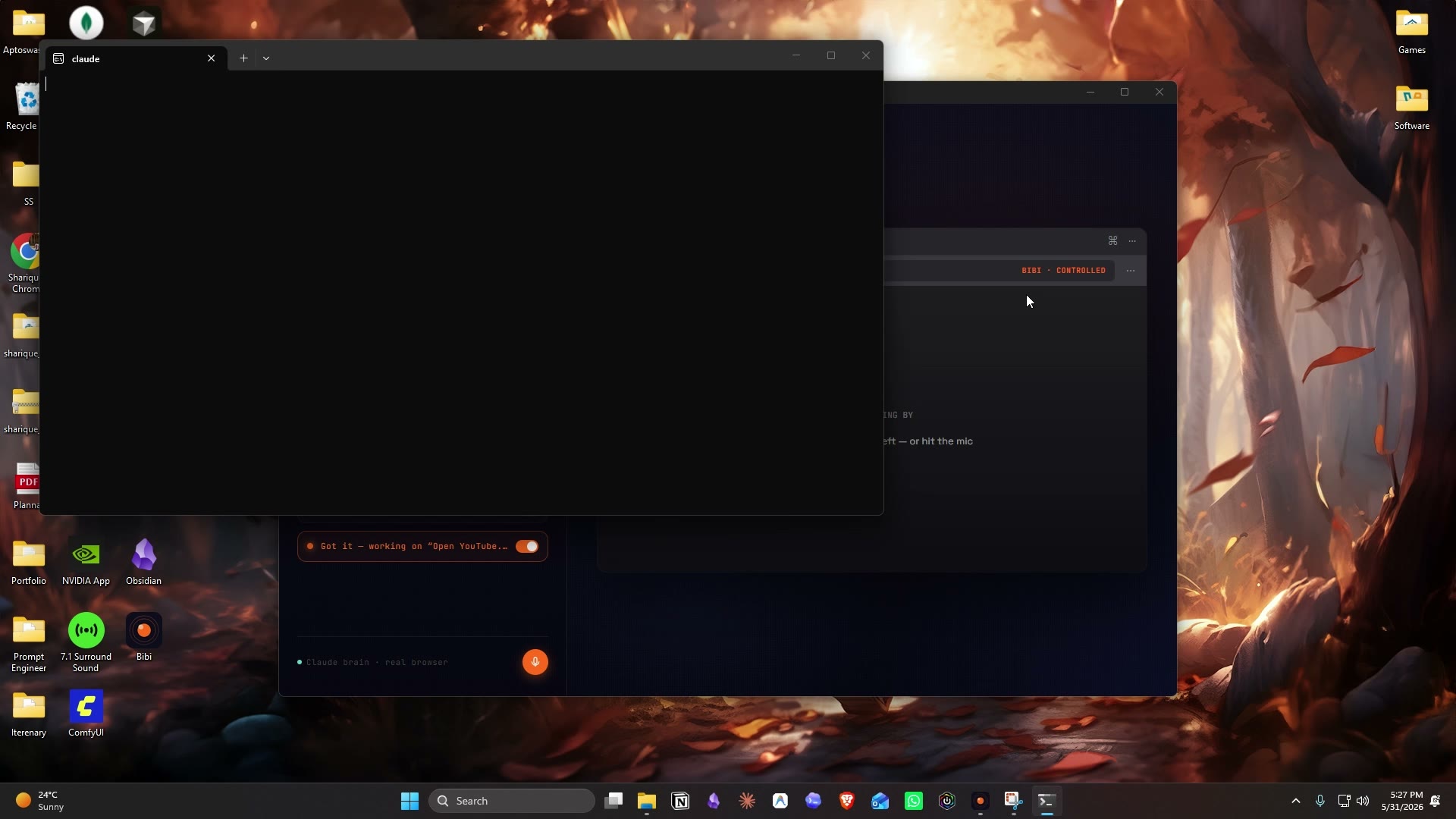Close the Bibi window behind the terminal
The width and height of the screenshot is (1456, 819).
tap(1159, 92)
